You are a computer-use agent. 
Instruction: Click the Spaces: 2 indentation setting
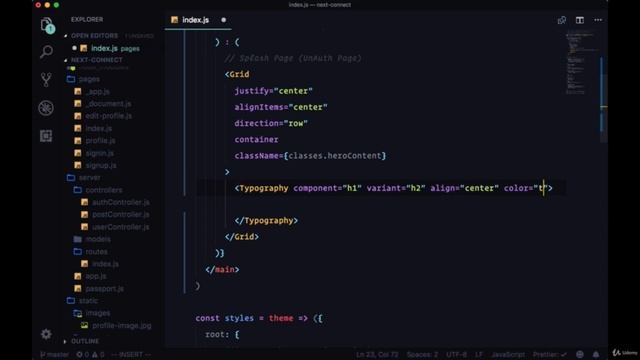coord(422,355)
